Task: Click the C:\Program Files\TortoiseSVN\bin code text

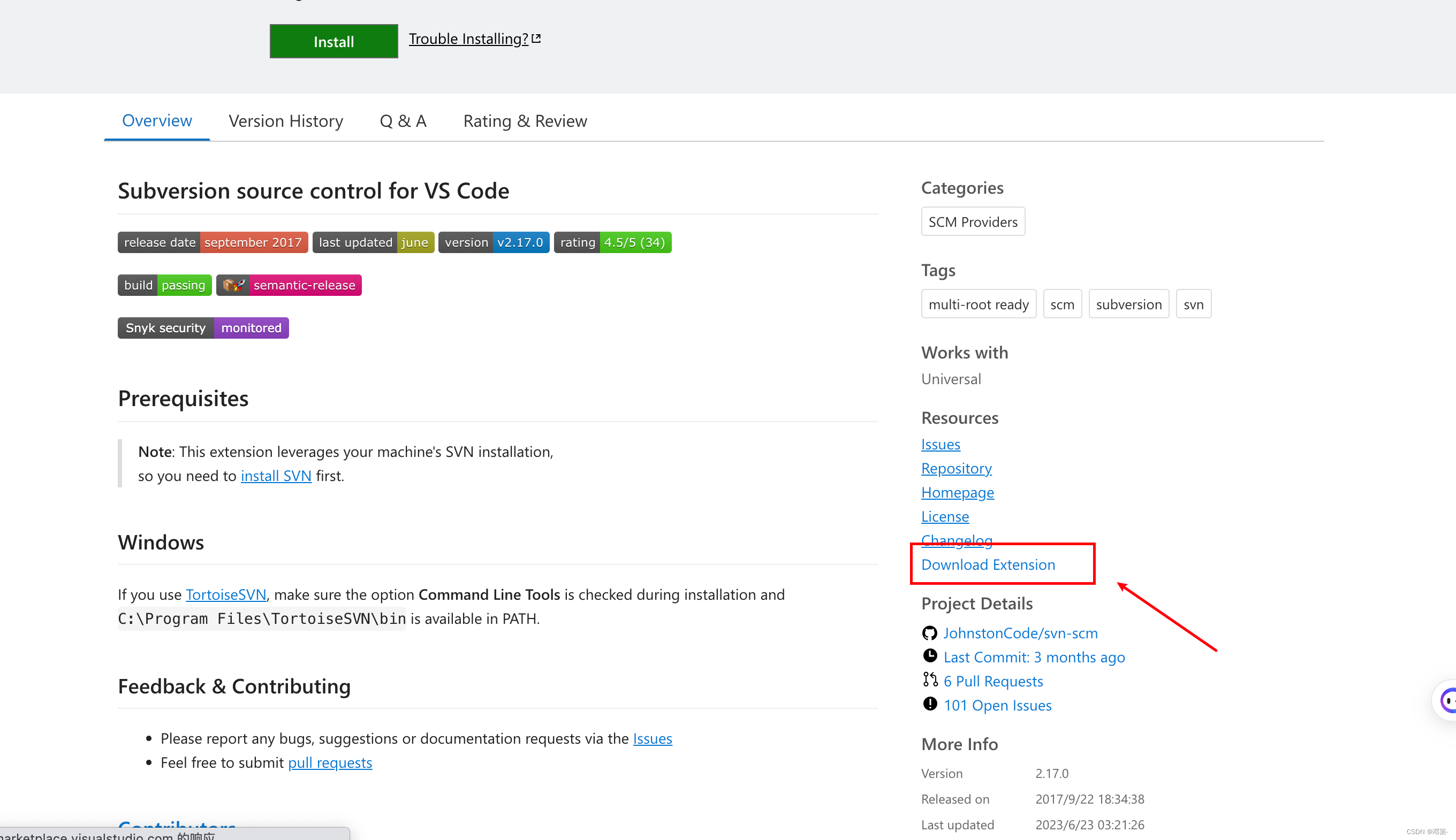Action: coord(261,619)
